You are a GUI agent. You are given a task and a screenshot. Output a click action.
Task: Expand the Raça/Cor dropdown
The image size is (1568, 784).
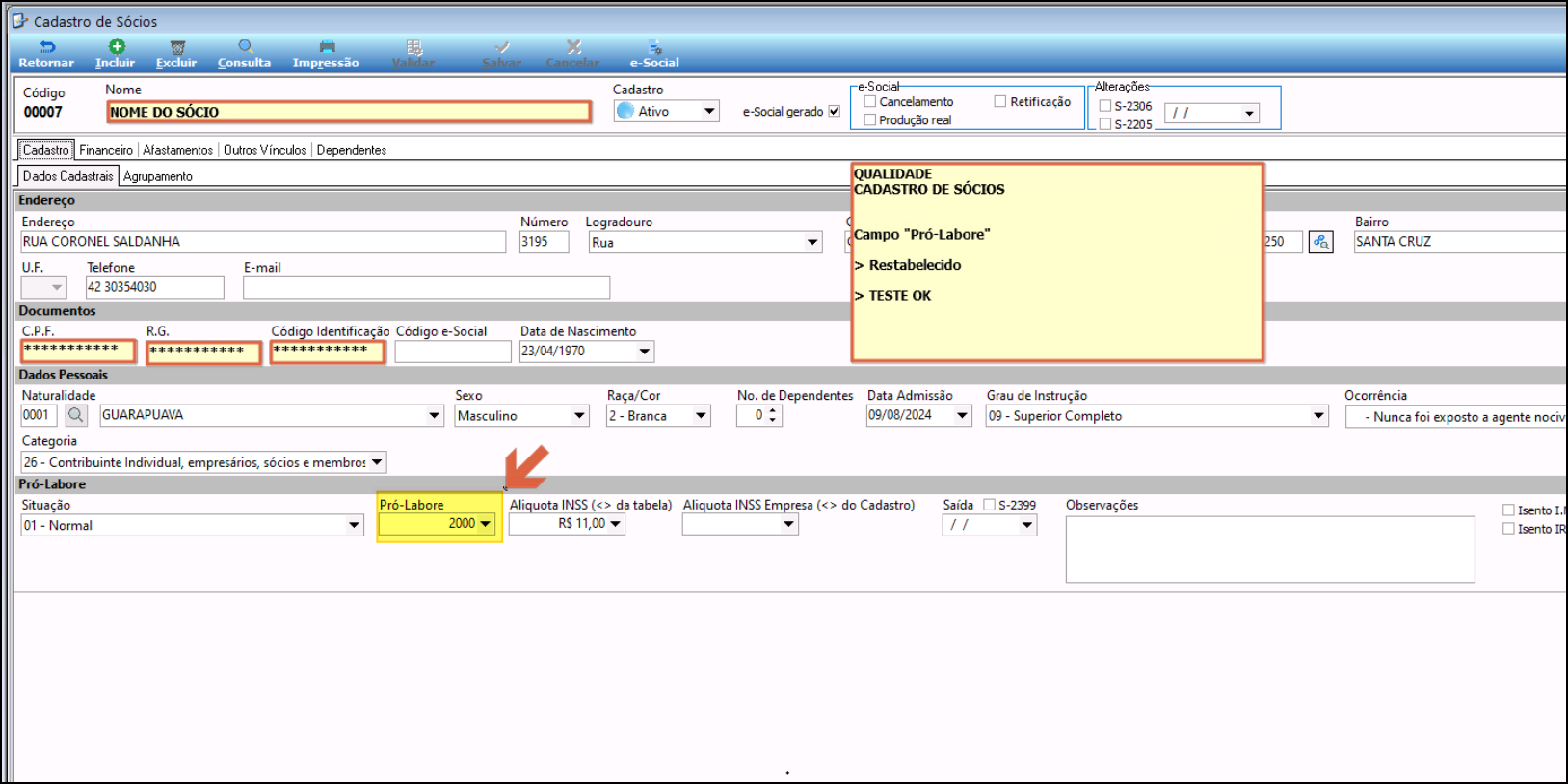click(701, 416)
